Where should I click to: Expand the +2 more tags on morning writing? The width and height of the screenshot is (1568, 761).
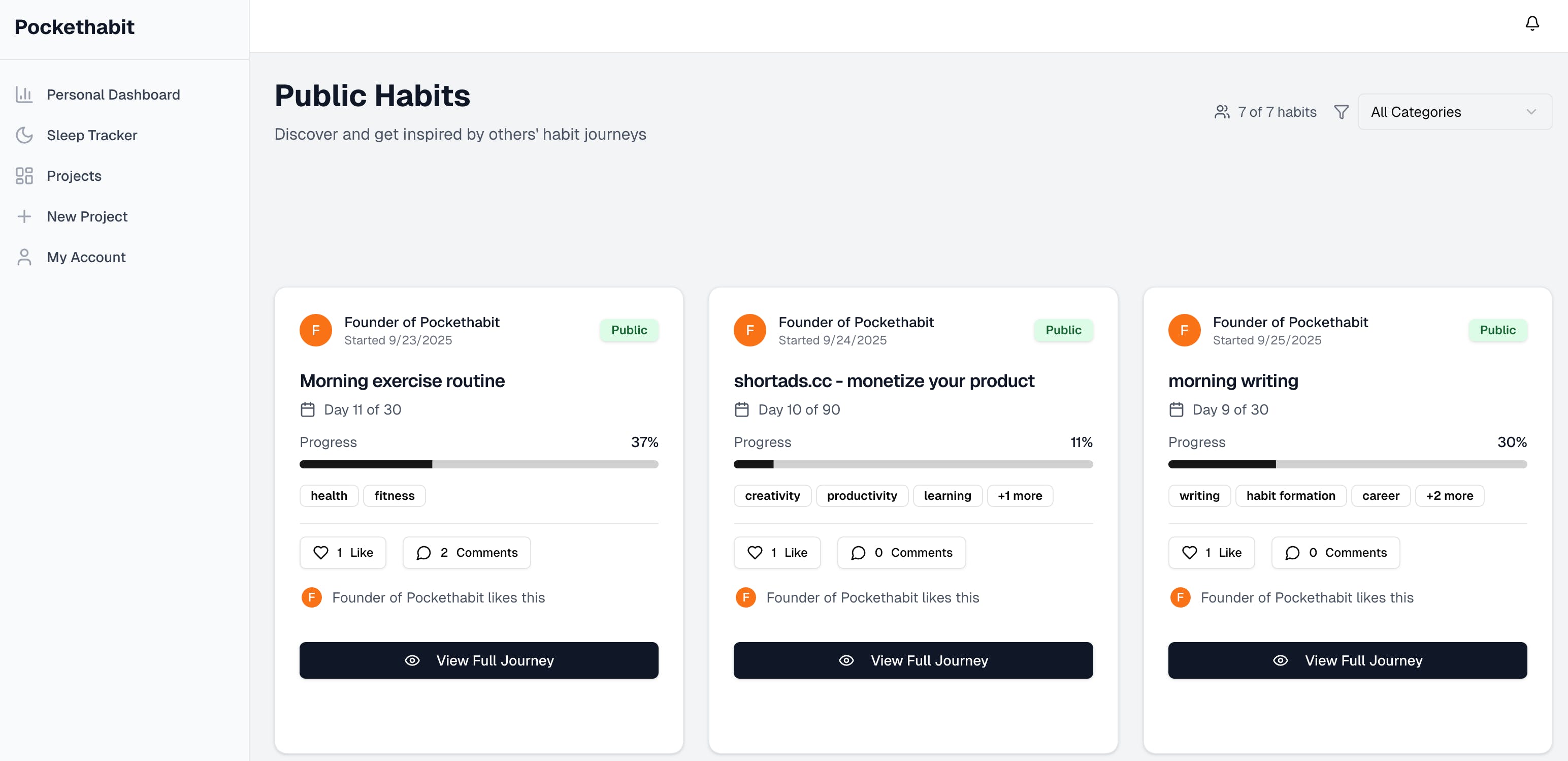1449,495
